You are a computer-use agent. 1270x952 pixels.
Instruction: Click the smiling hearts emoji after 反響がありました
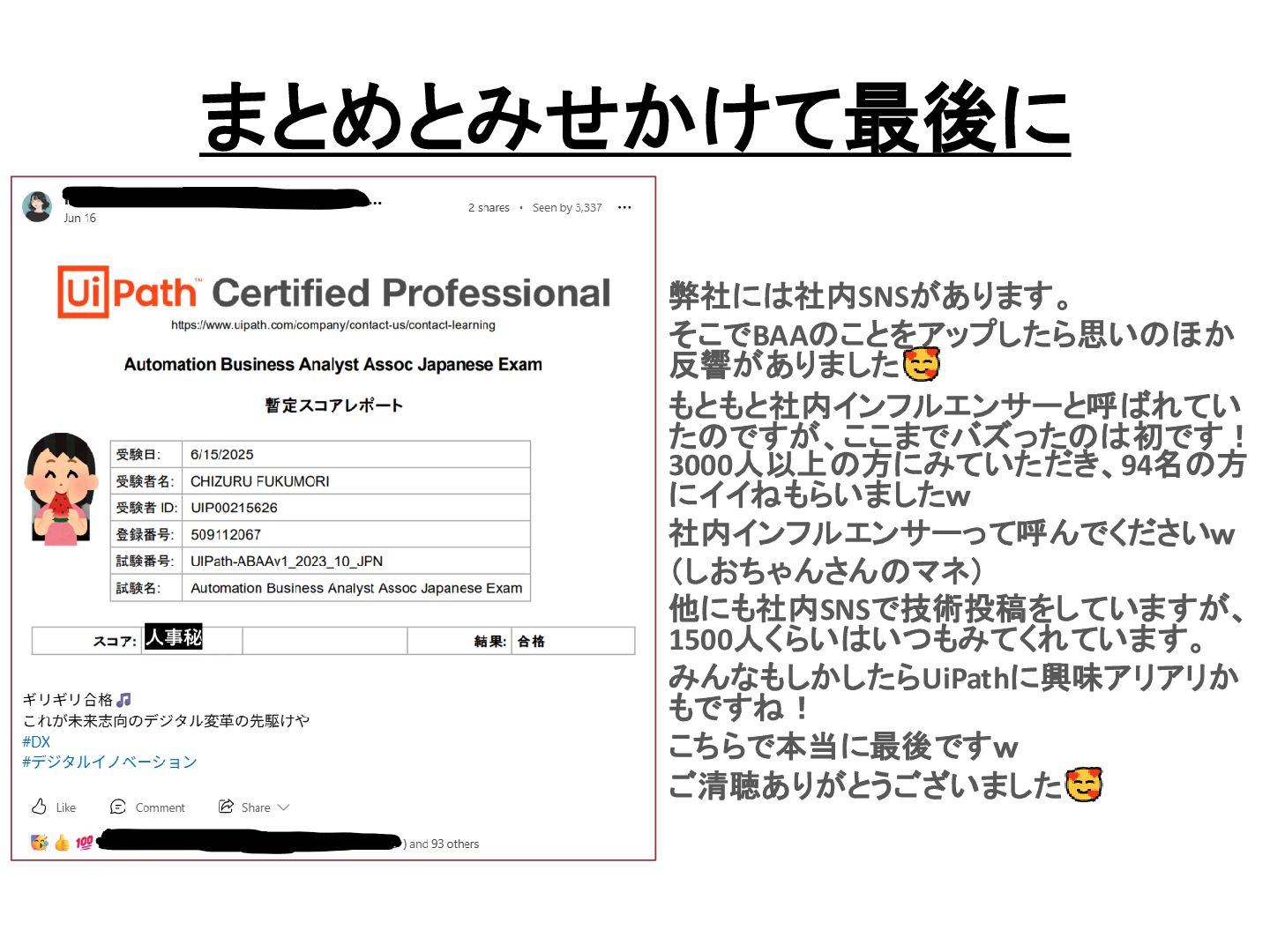pos(923,364)
